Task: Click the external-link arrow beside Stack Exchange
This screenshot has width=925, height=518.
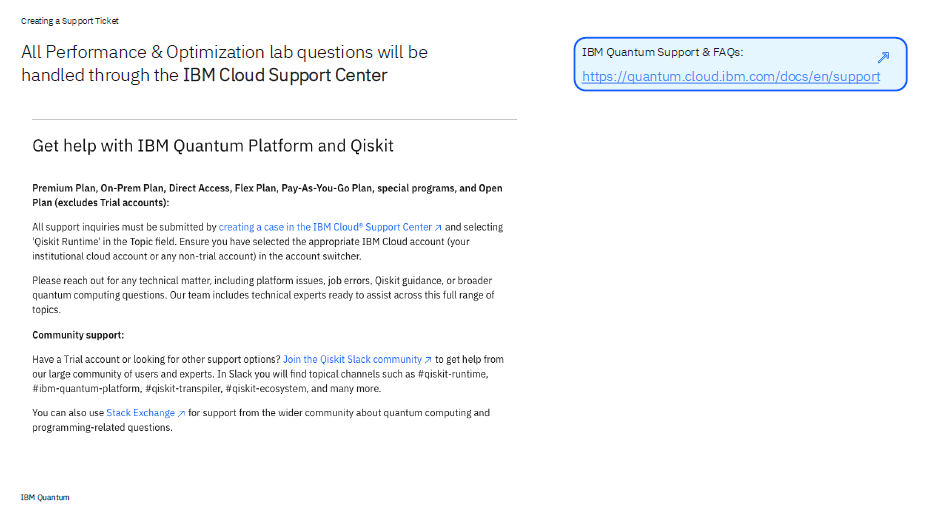Action: click(181, 413)
